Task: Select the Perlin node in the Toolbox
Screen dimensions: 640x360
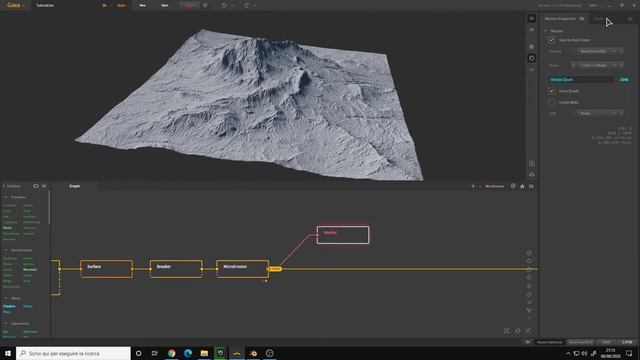Action: pyautogui.click(x=7, y=228)
